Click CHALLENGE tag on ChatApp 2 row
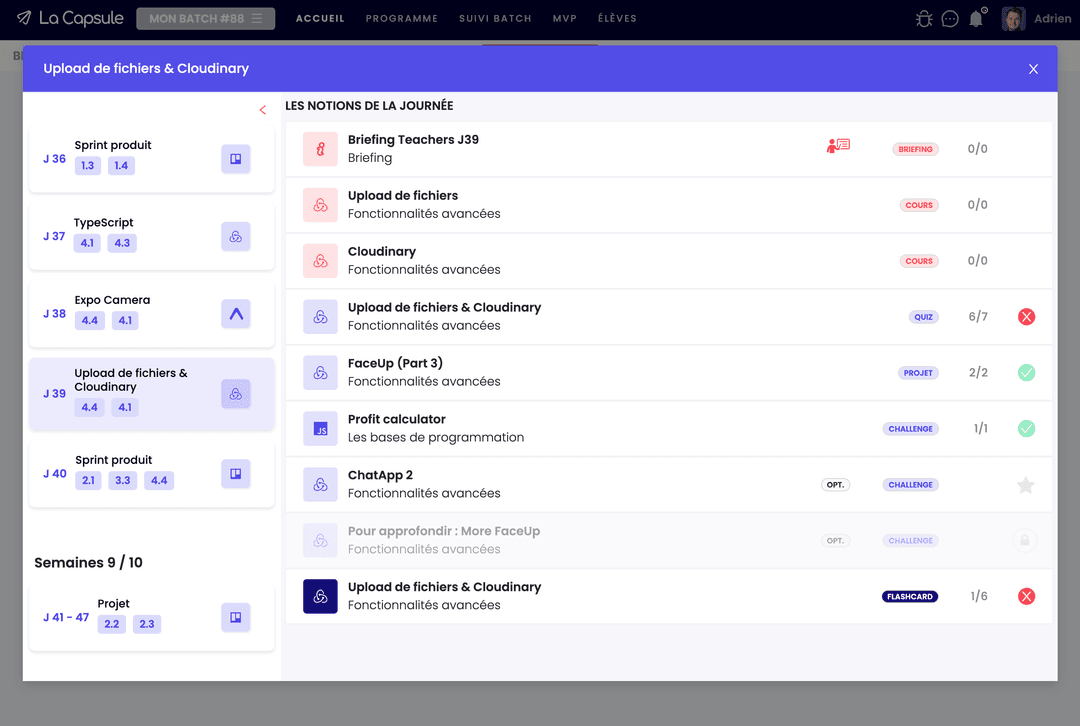This screenshot has height=726, width=1080. tap(911, 485)
